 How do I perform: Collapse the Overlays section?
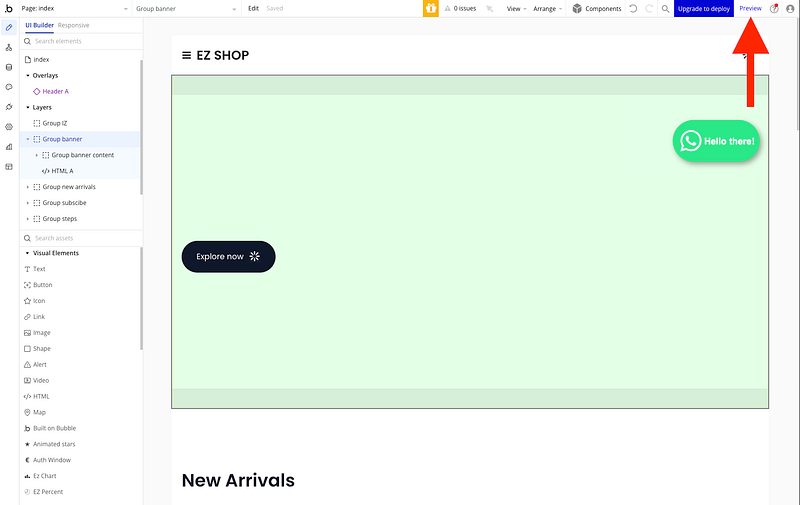28,75
